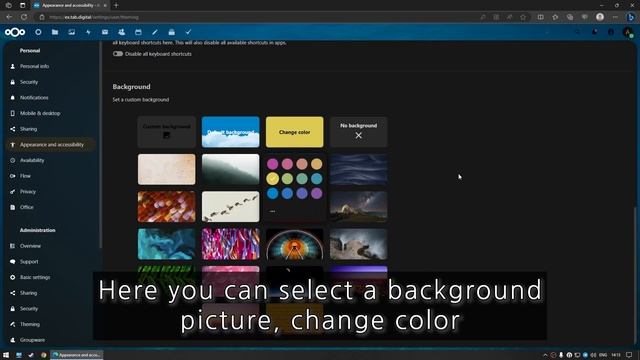Open the user avatar menu
This screenshot has width=640, height=360.
click(628, 32)
